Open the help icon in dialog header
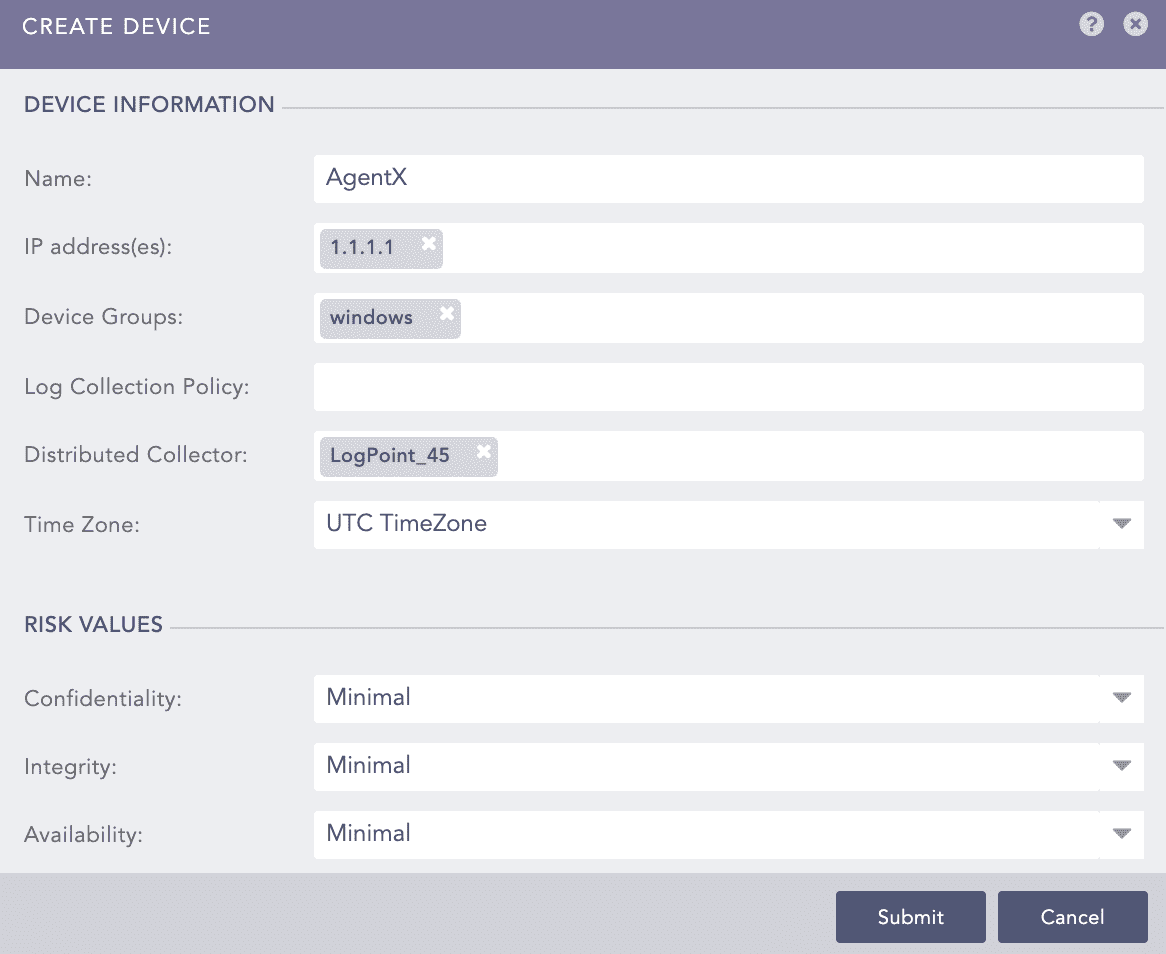Image resolution: width=1166 pixels, height=954 pixels. click(1091, 25)
